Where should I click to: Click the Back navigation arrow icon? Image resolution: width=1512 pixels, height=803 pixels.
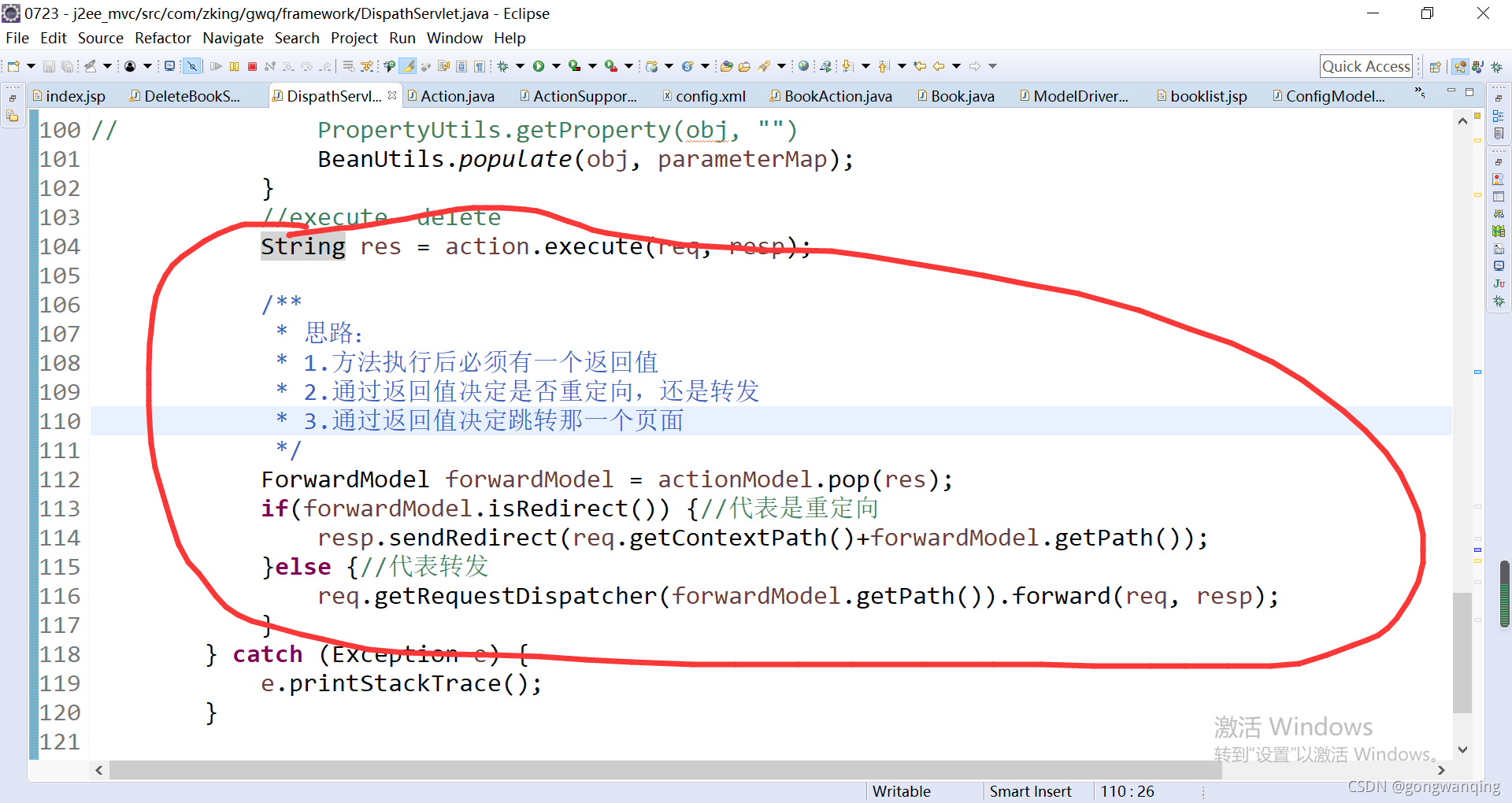939,66
